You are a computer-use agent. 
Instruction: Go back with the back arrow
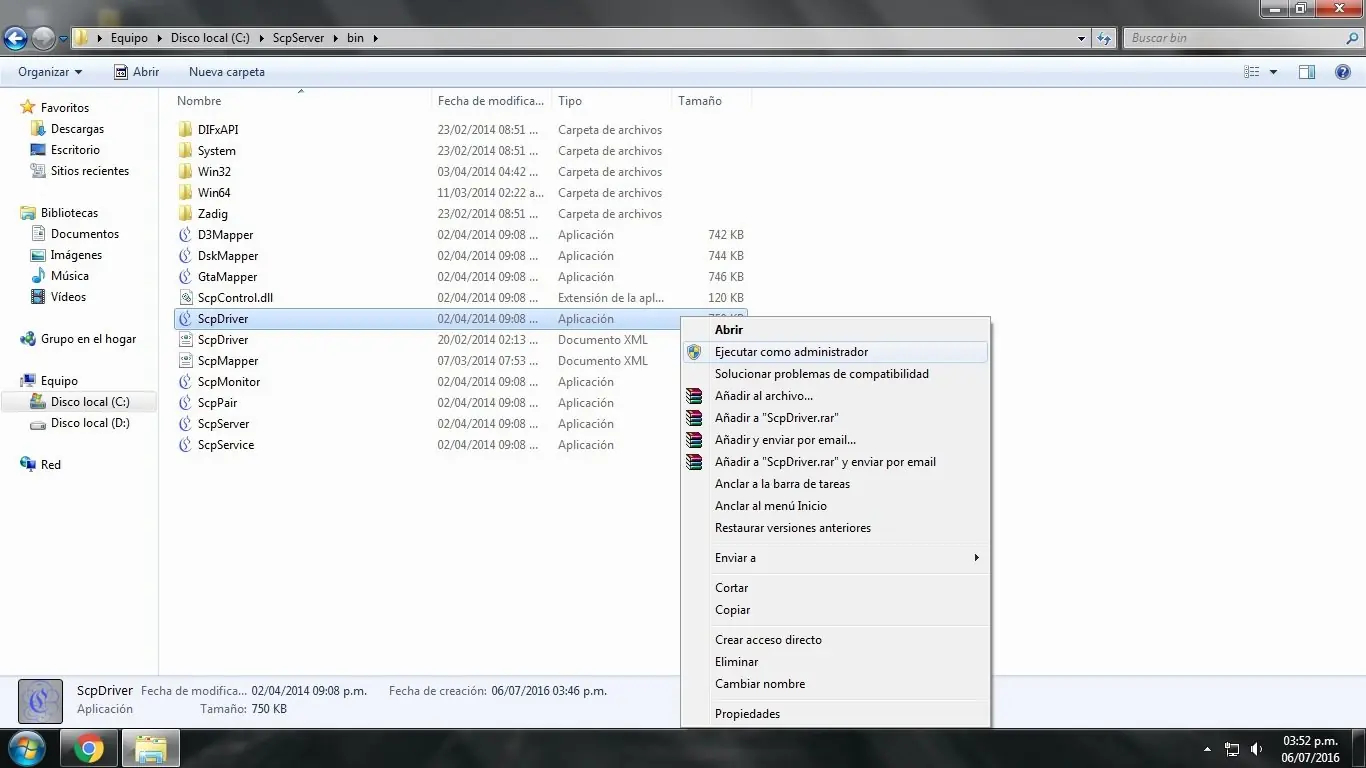tap(15, 38)
